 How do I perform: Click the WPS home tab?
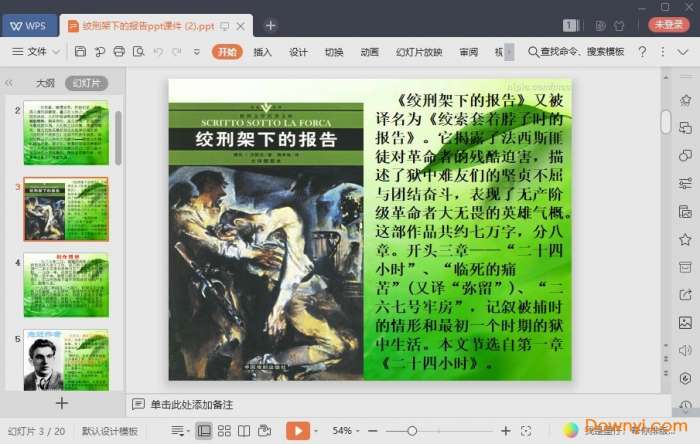click(29, 26)
